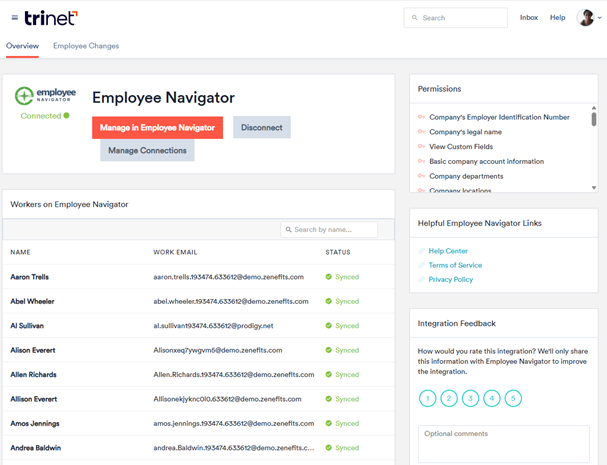This screenshot has height=465, width=607.
Task: Click synced check icon for Alison Everert
Action: point(329,350)
